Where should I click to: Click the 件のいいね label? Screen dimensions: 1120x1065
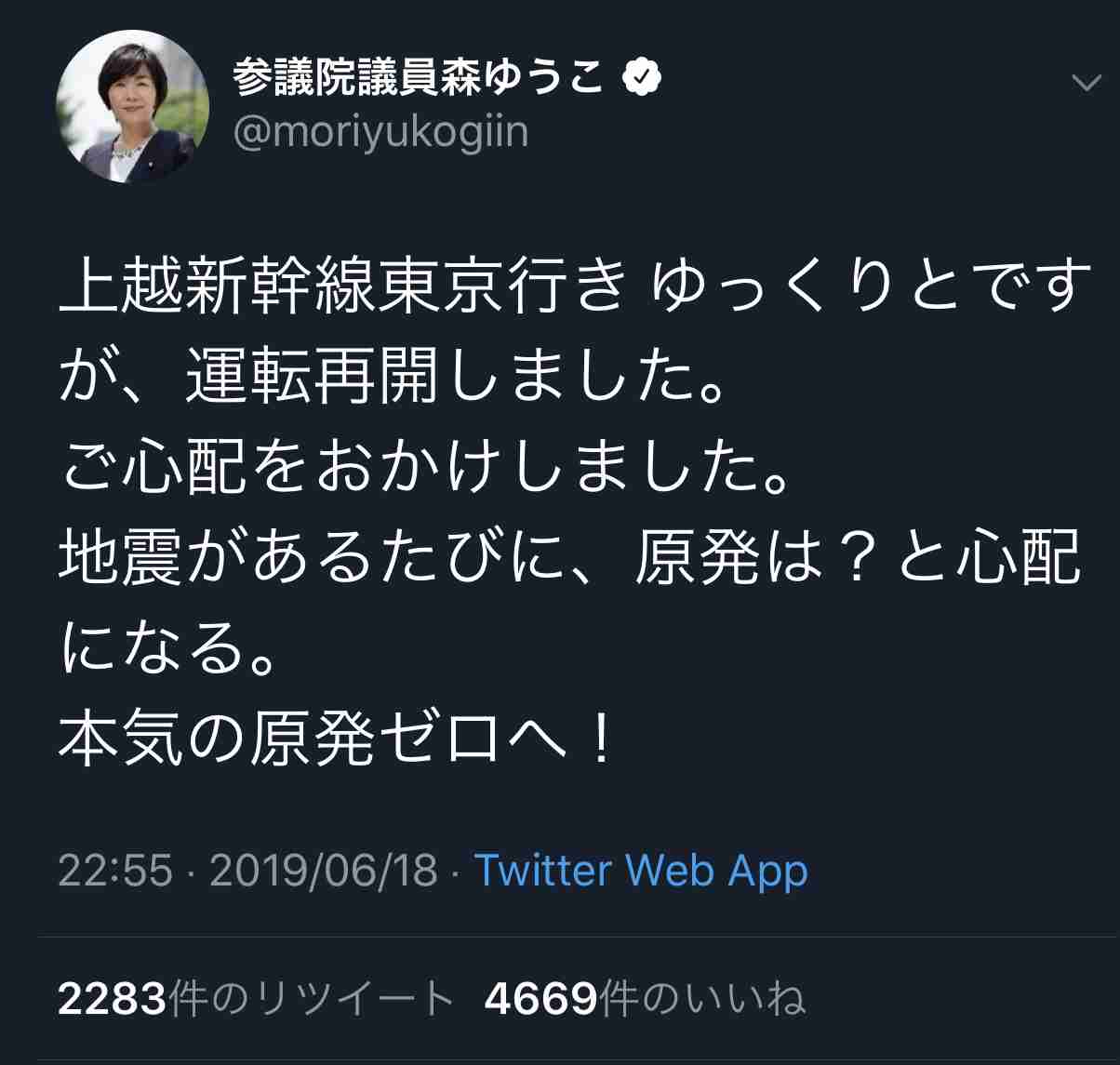[701, 1000]
